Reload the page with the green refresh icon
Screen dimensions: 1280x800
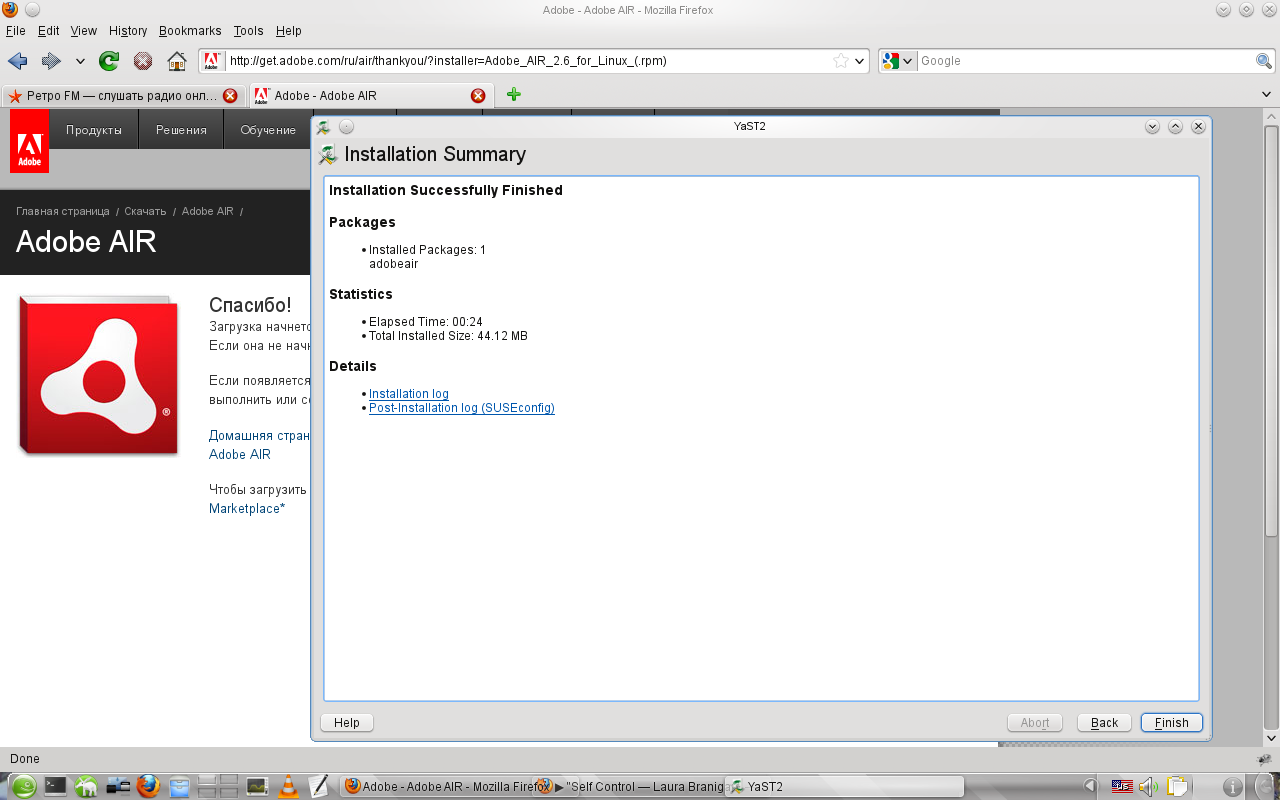109,61
